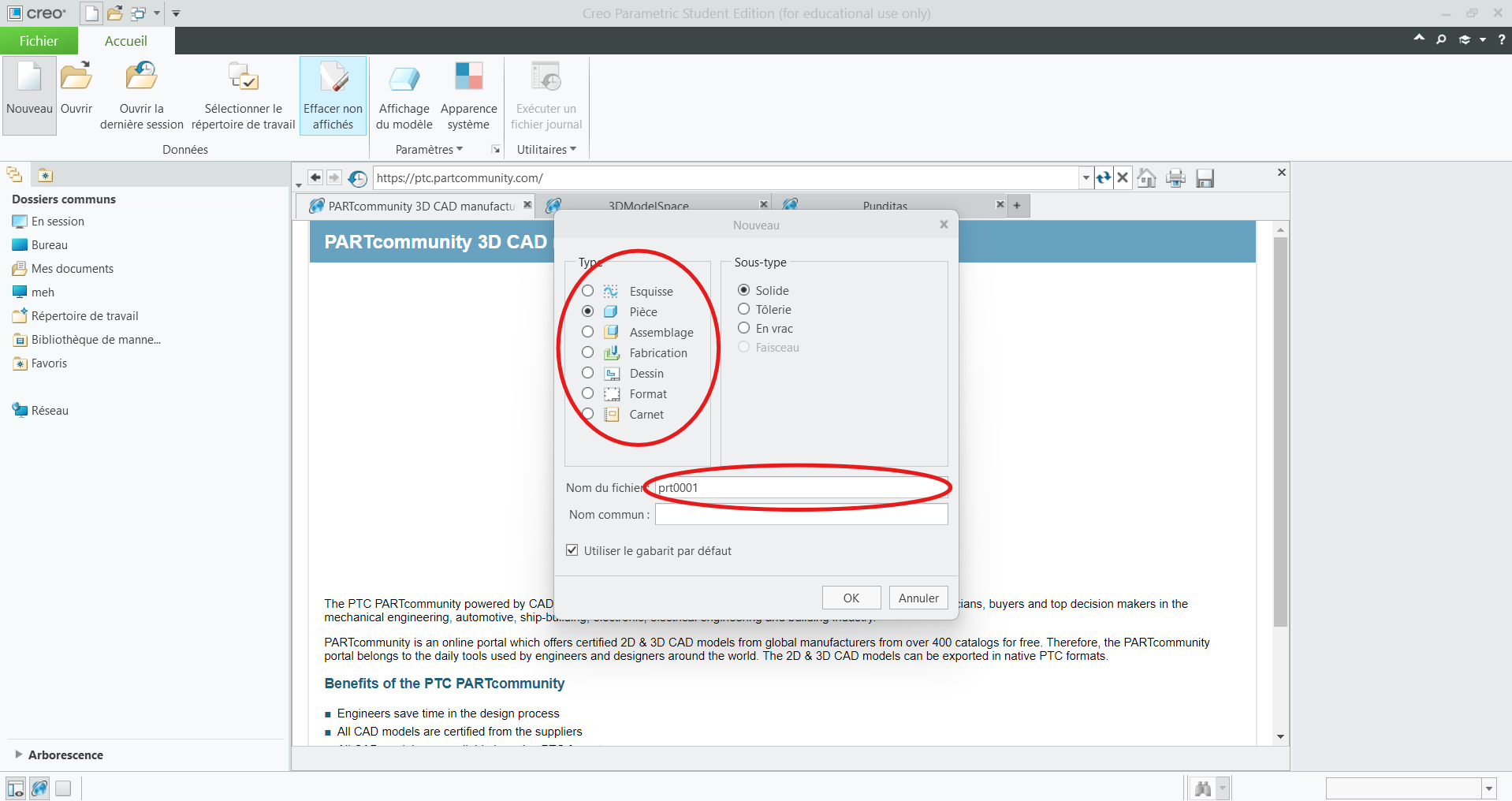Stop loading the browser page
The image size is (1512, 801).
pyautogui.click(x=1123, y=178)
